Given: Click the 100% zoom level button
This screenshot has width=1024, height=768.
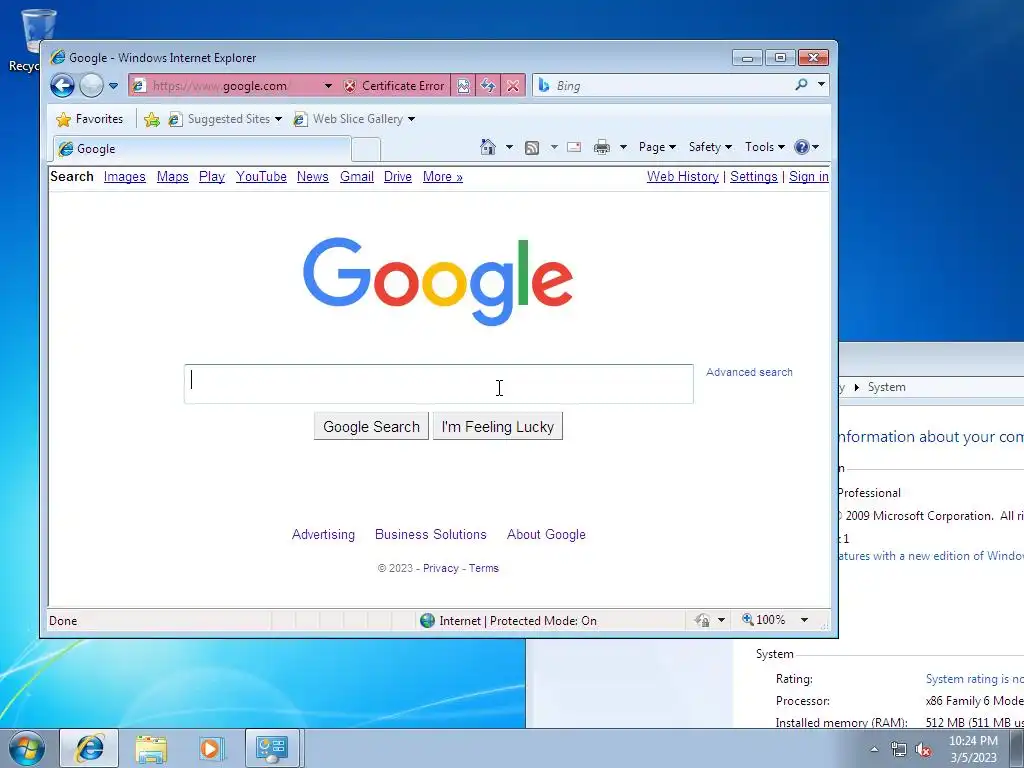Looking at the screenshot, I should tap(763, 619).
